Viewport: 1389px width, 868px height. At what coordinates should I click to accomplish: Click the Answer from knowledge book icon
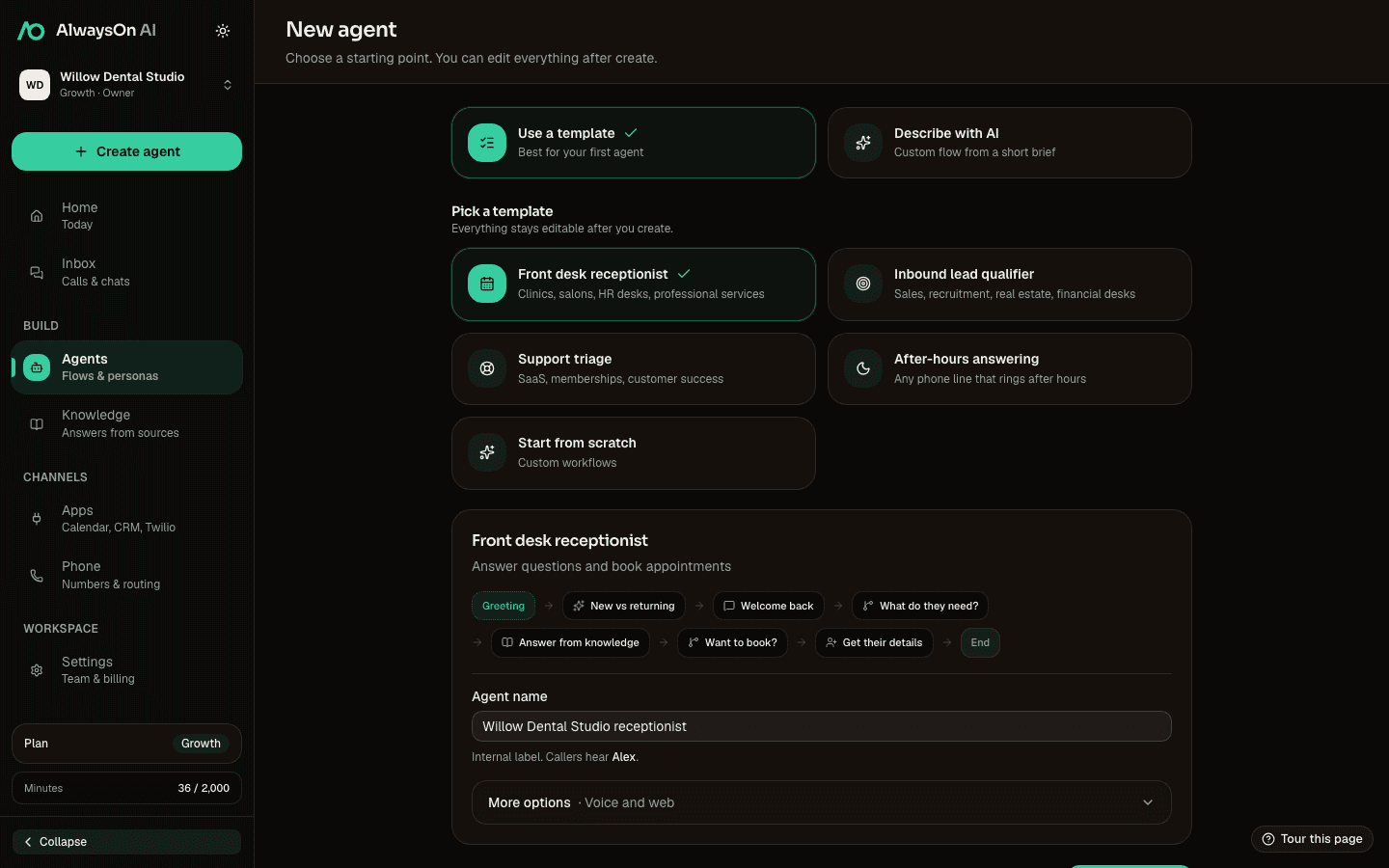point(507,642)
